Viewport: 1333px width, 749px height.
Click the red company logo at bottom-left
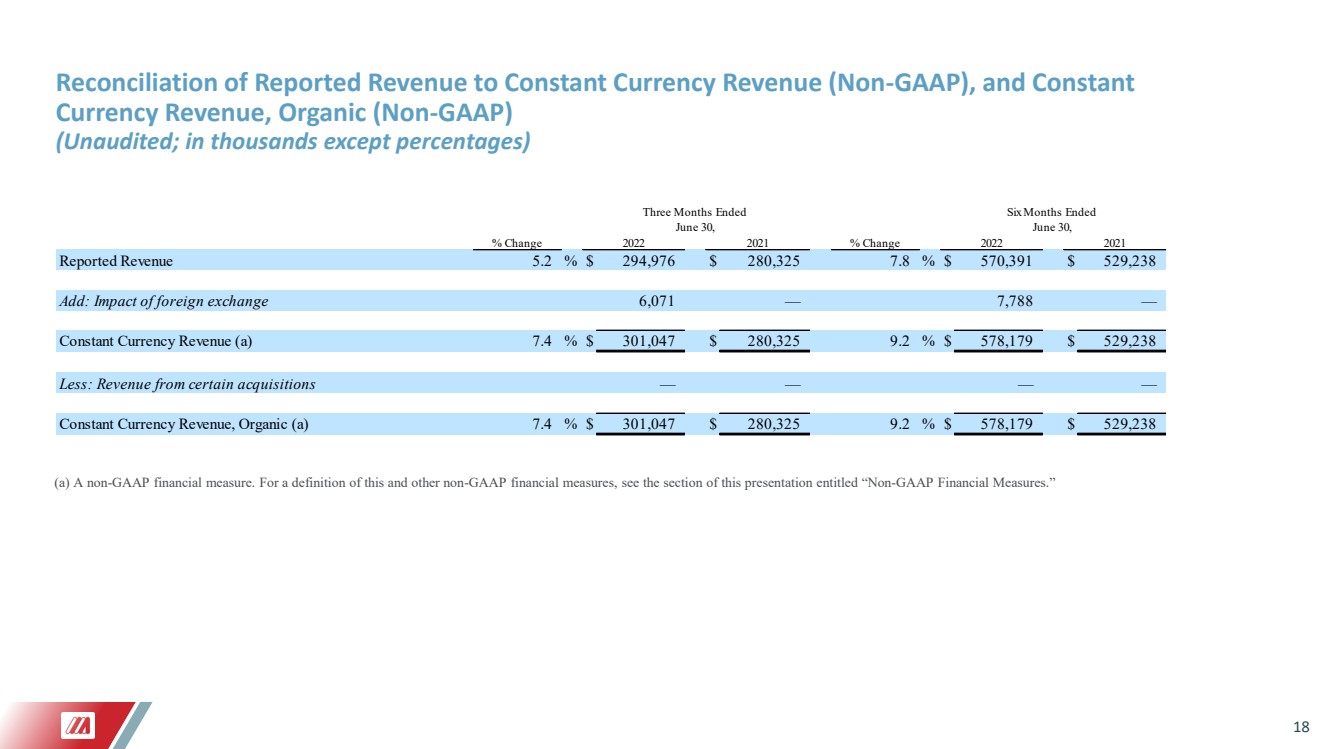click(x=78, y=726)
